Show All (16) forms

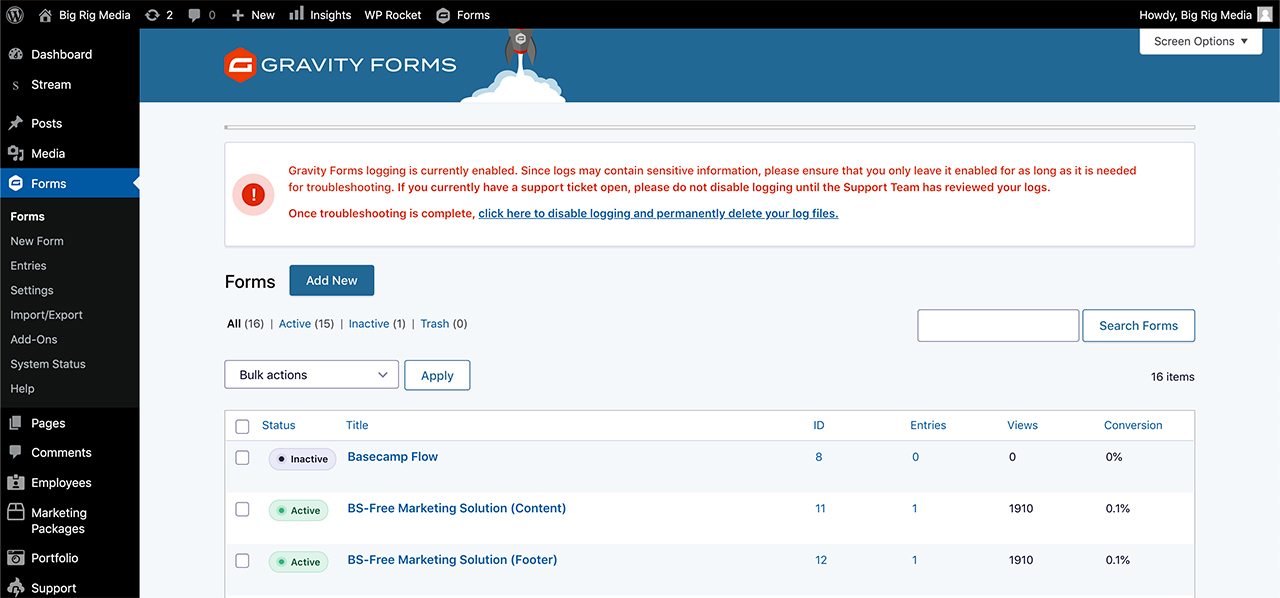245,324
